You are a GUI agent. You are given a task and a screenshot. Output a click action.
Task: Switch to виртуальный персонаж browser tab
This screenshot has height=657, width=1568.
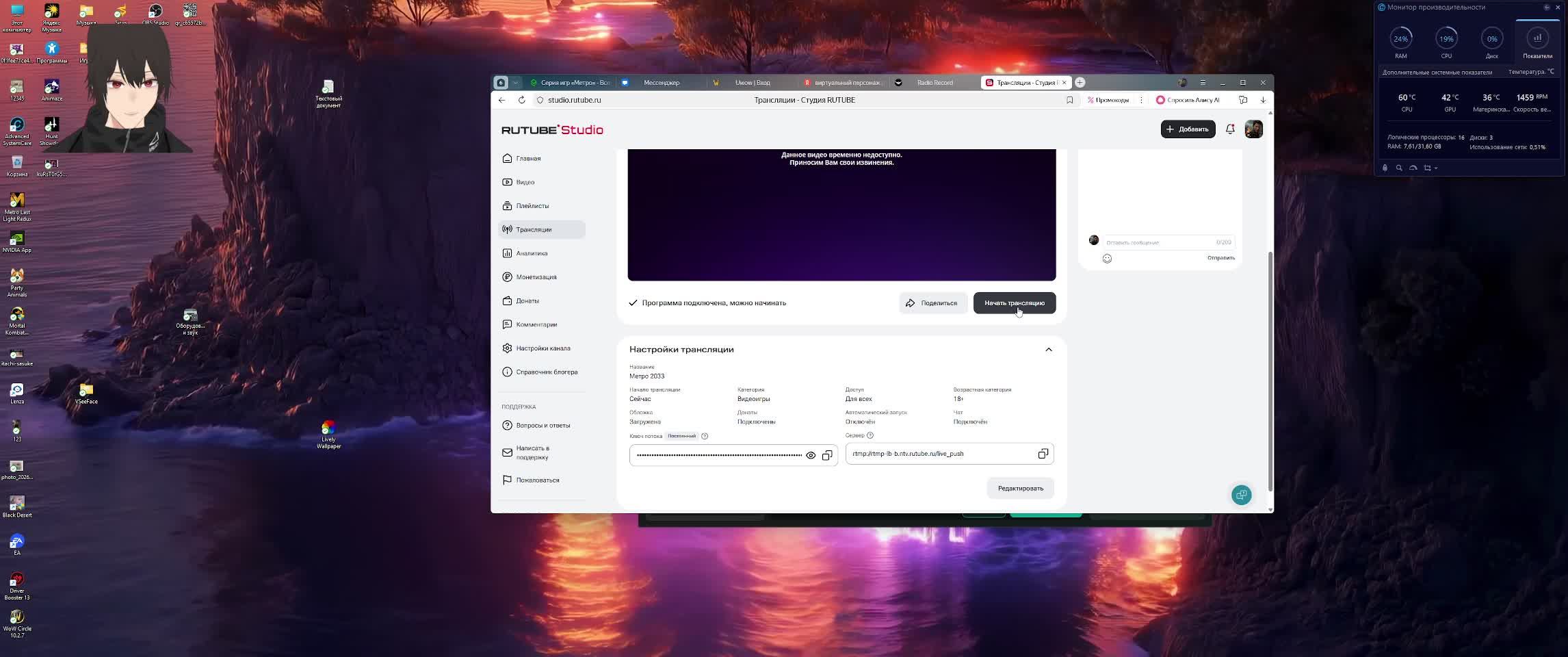point(843,83)
